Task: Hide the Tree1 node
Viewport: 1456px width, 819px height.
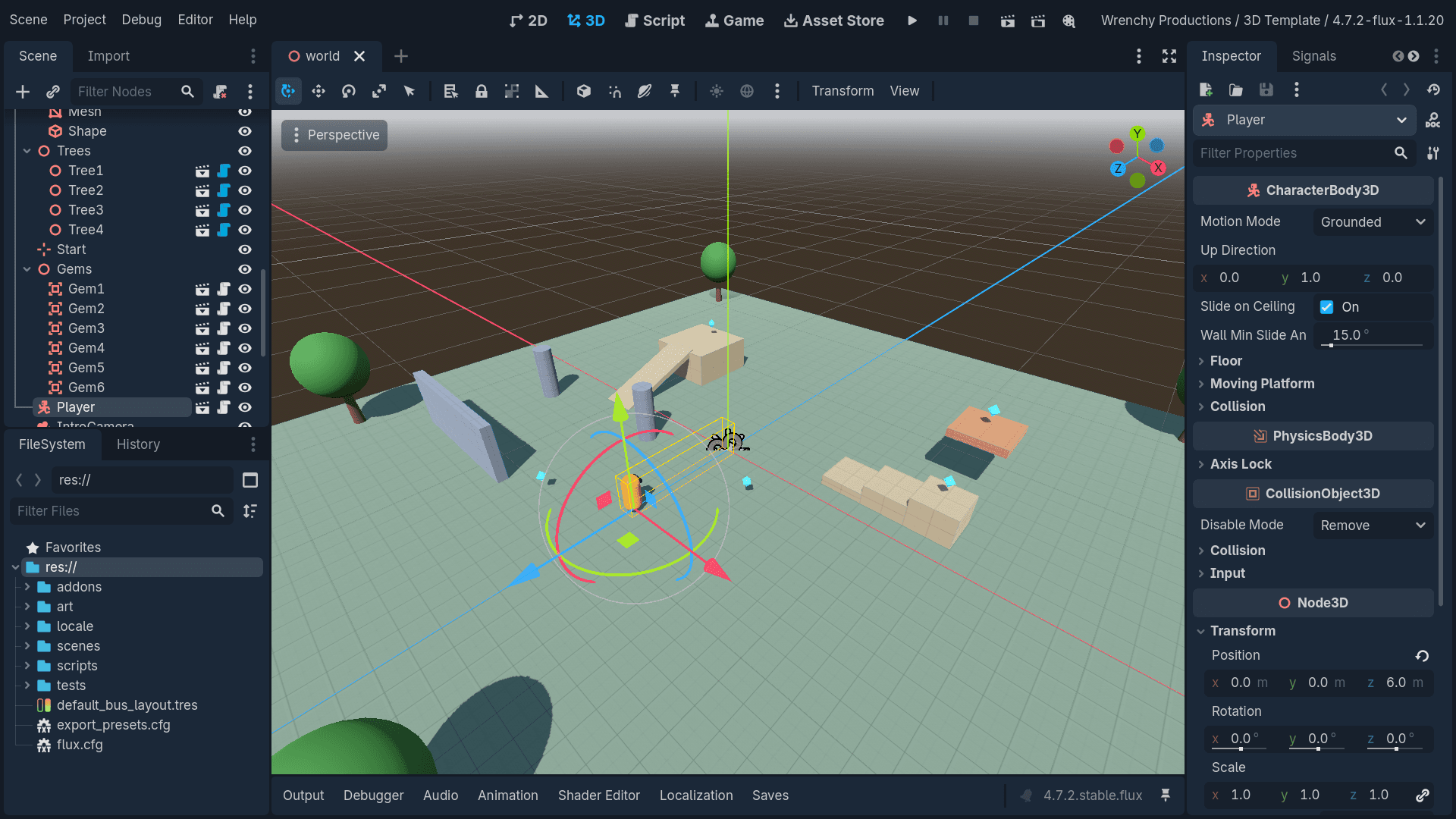Action: [x=245, y=171]
